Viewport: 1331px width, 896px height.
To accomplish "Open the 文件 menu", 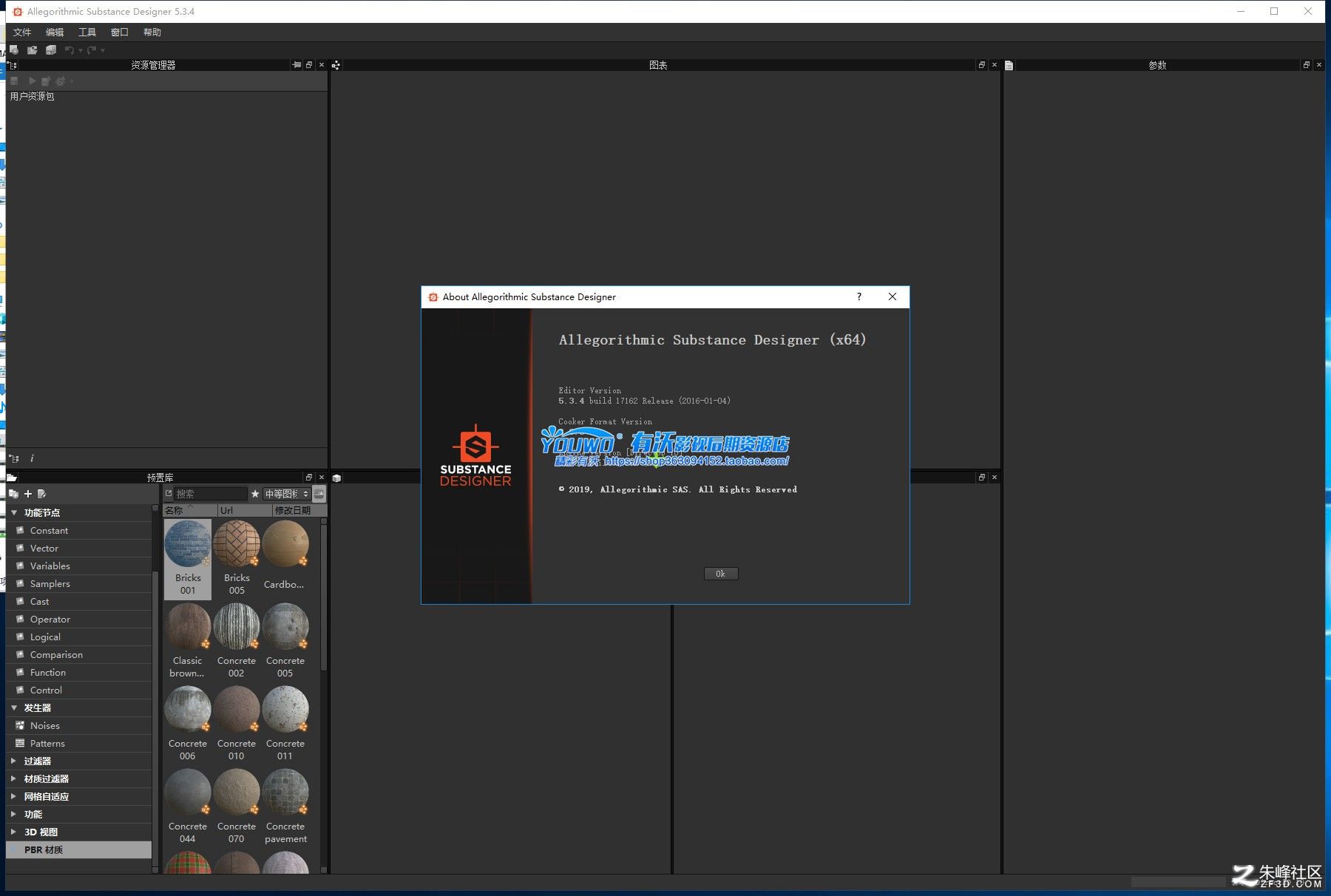I will [22, 32].
